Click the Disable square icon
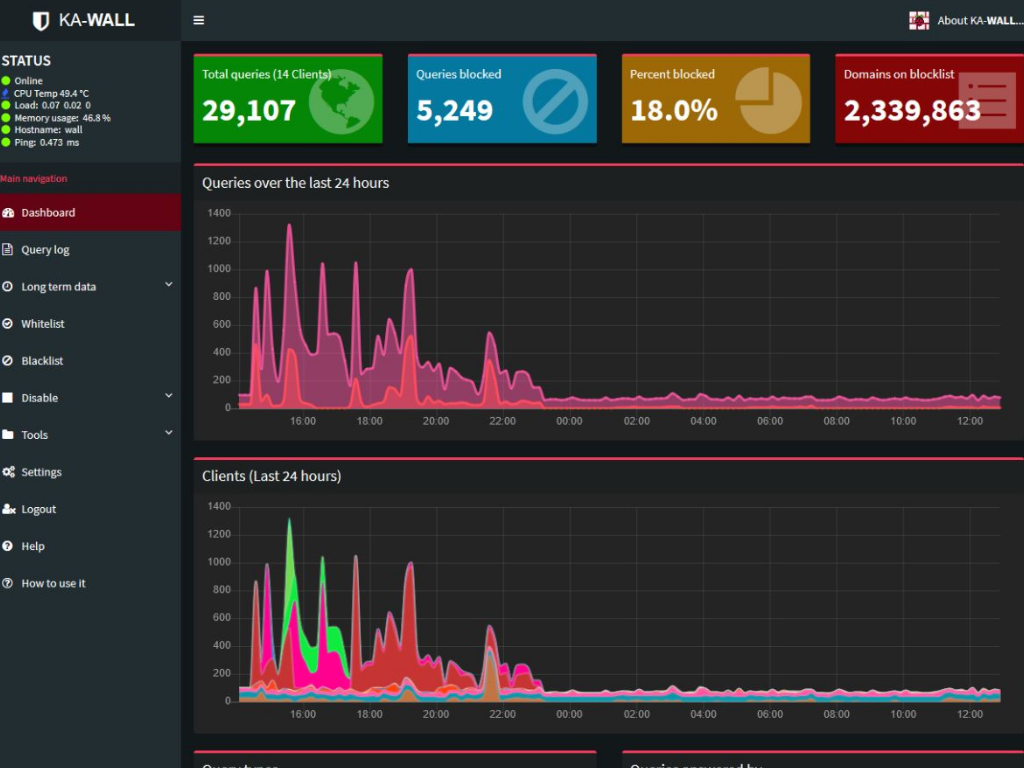1024x768 pixels. [x=7, y=398]
